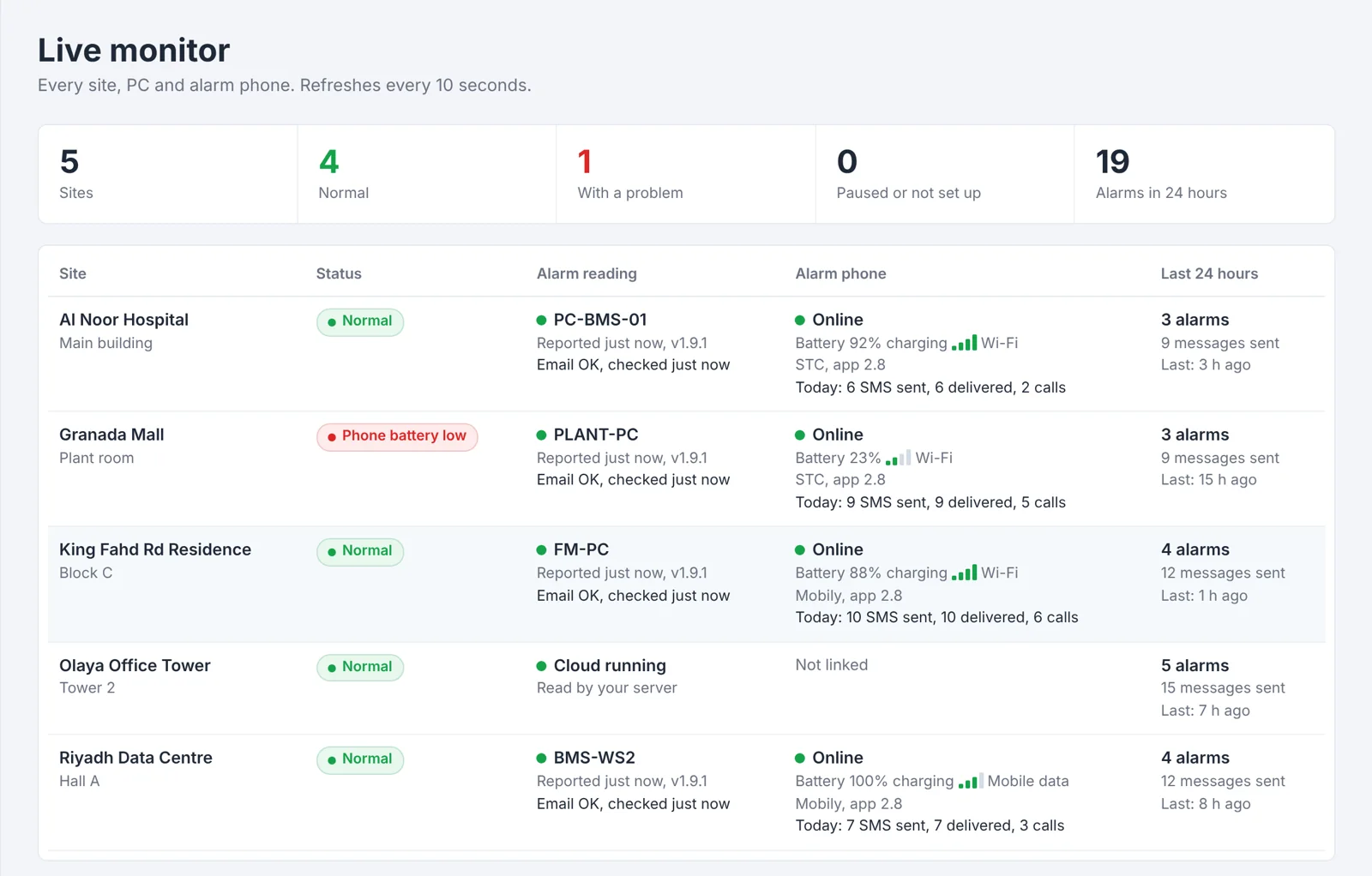Click Battery 92% charging text
1372x876 pixels.
pyautogui.click(x=871, y=343)
